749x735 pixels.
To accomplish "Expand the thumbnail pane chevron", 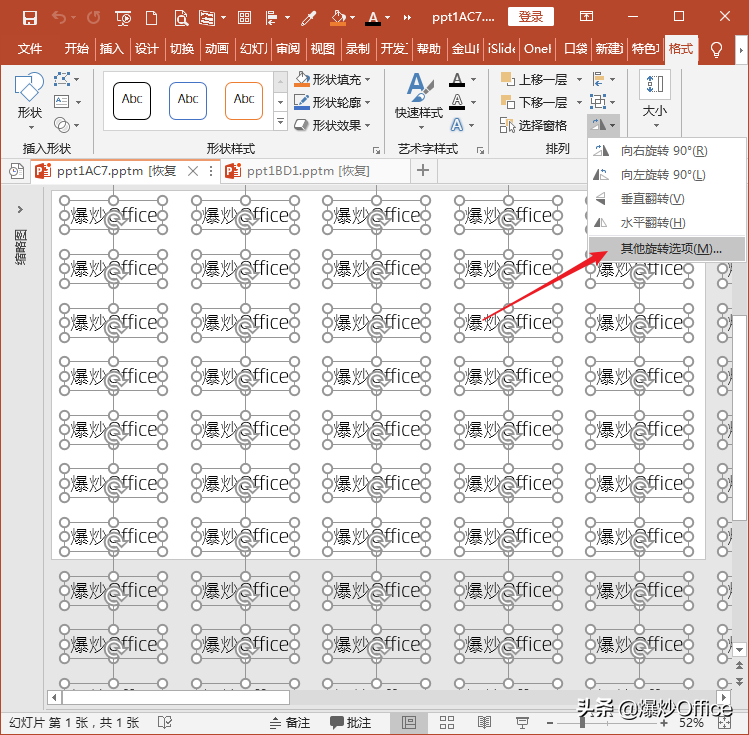I will pyautogui.click(x=20, y=209).
